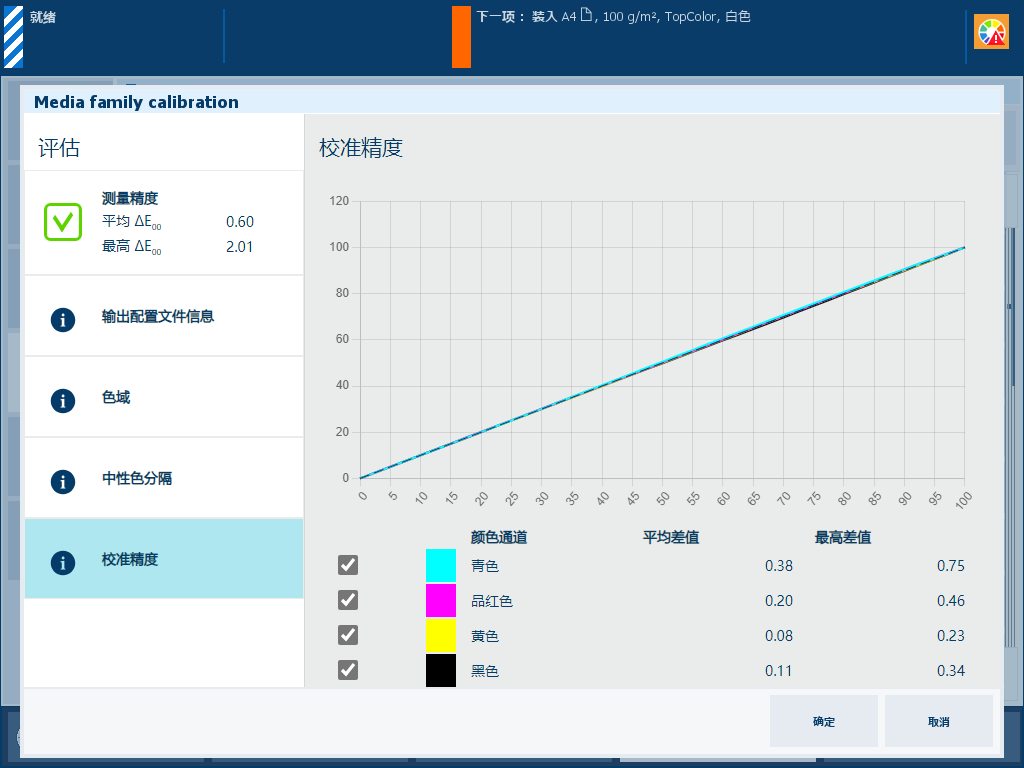Click the page orientation icon after A4

pos(586,15)
